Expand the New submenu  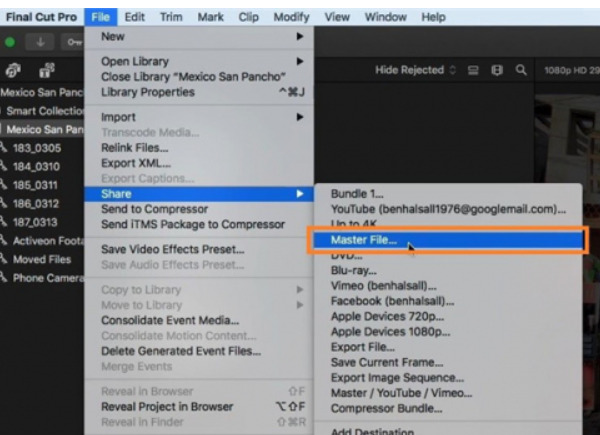[200, 36]
